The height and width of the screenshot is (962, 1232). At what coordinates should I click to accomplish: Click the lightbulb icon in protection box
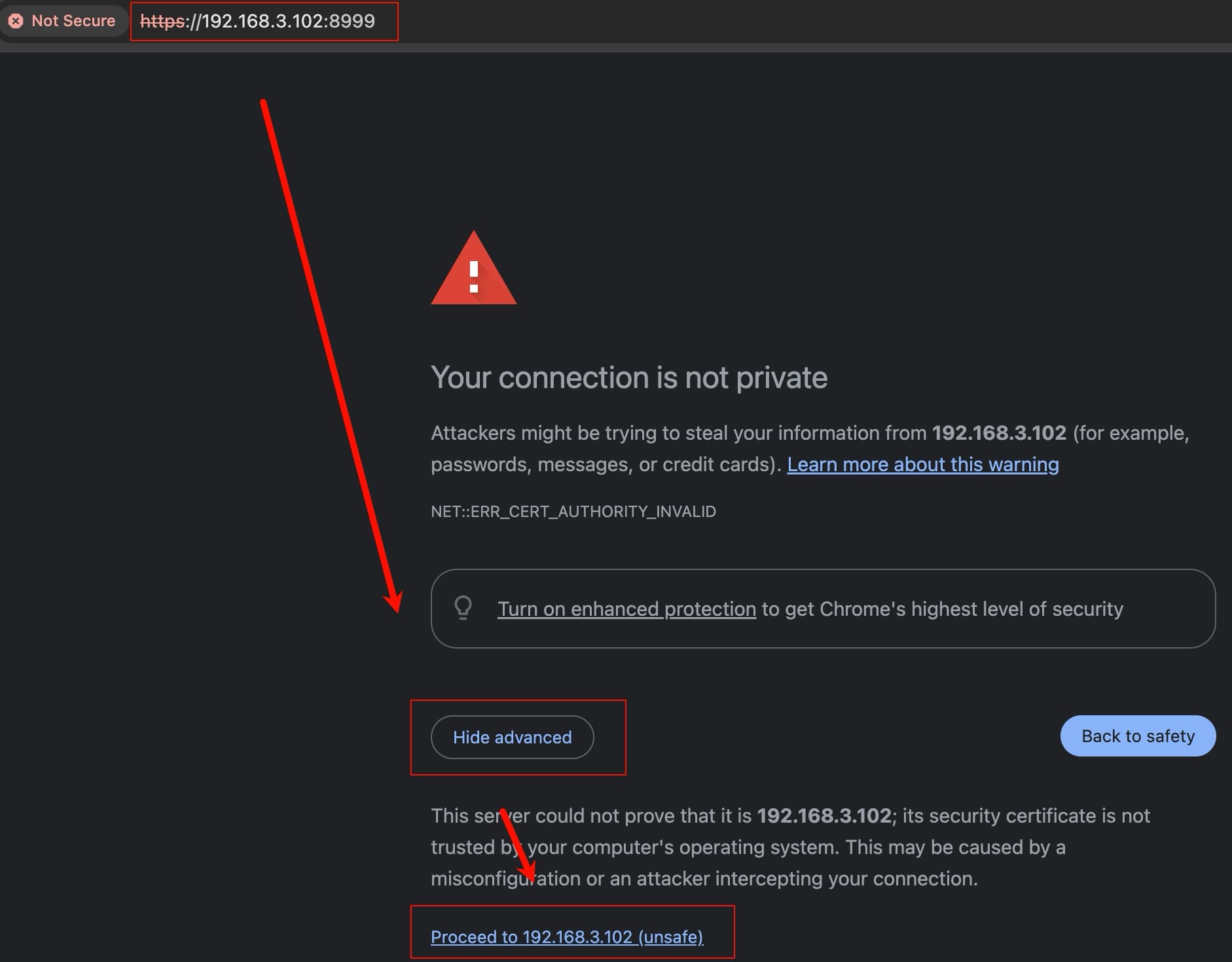pyautogui.click(x=463, y=607)
